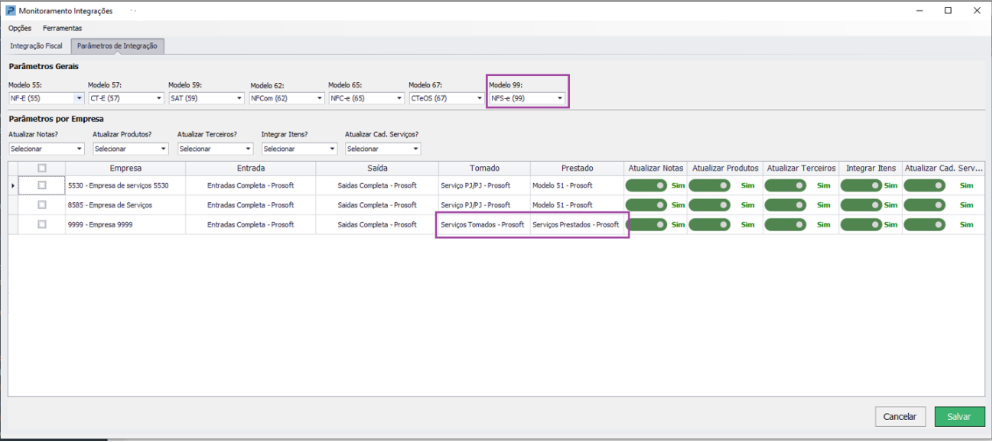Screen dimensions: 992x442
Task: Check the box for 8585 - Empresa de Serviços
Action: point(42,205)
